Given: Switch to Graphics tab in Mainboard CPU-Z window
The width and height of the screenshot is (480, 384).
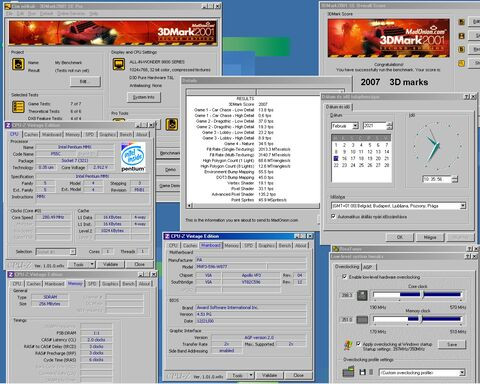Looking at the screenshot, I should pos(266,245).
